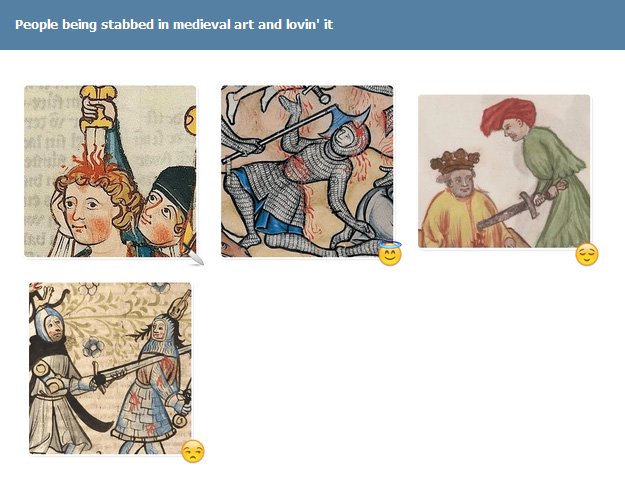The height and width of the screenshot is (483, 625).
Task: Click the 'People being stabbed in medieval art' title
Action: (x=174, y=25)
